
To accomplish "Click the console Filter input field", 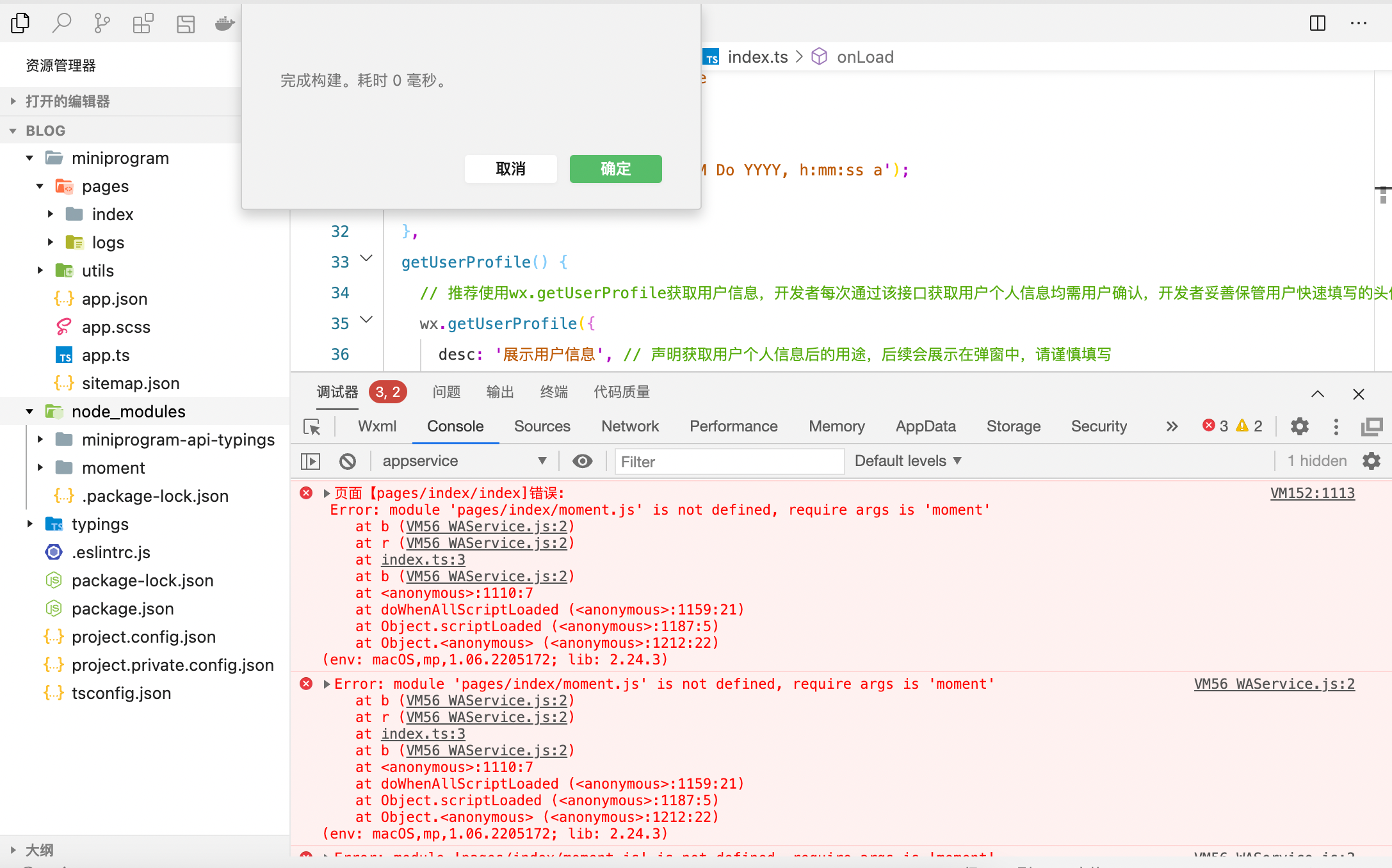I will tap(729, 462).
